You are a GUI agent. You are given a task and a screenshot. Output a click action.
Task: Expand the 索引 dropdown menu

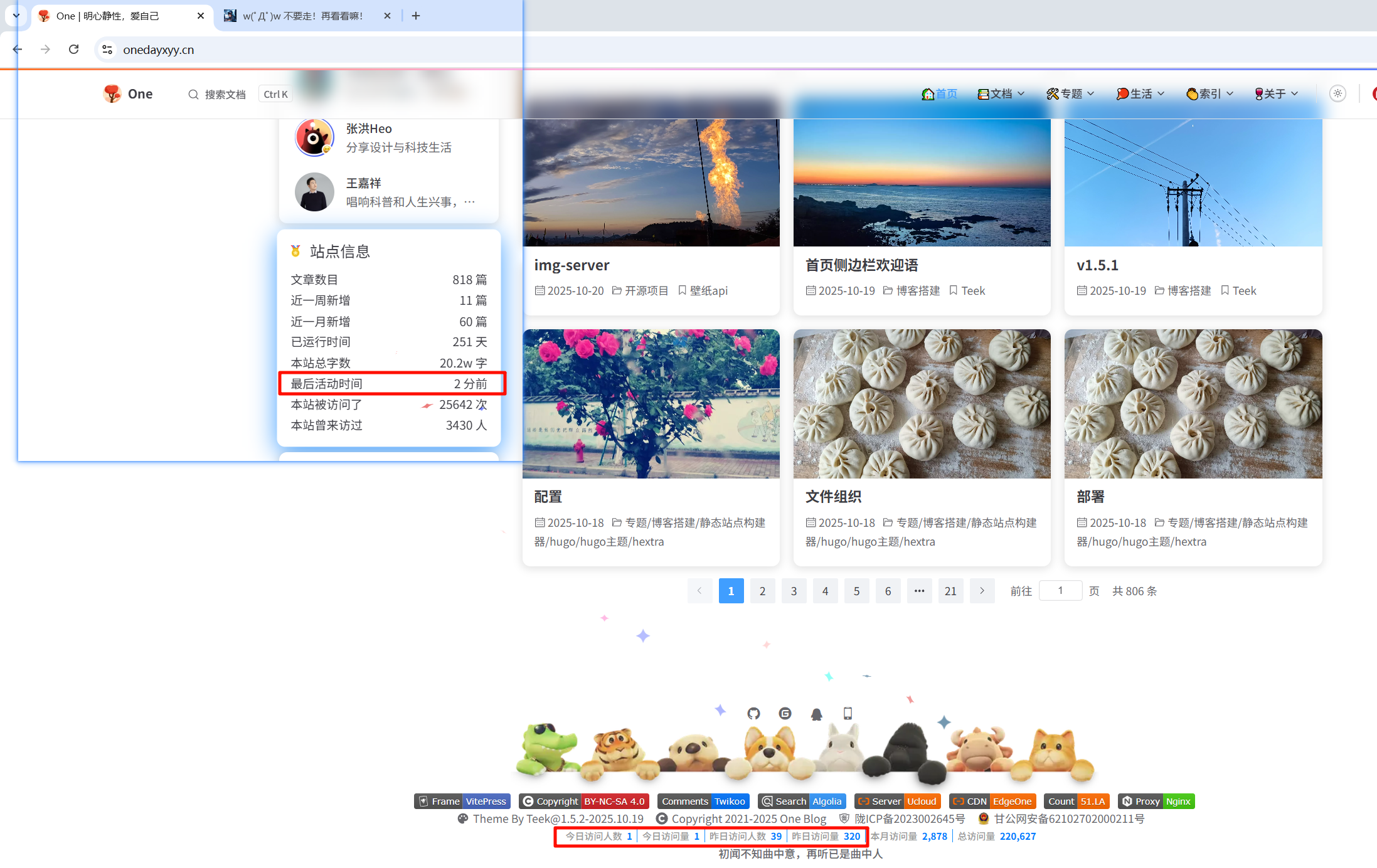[x=1210, y=93]
